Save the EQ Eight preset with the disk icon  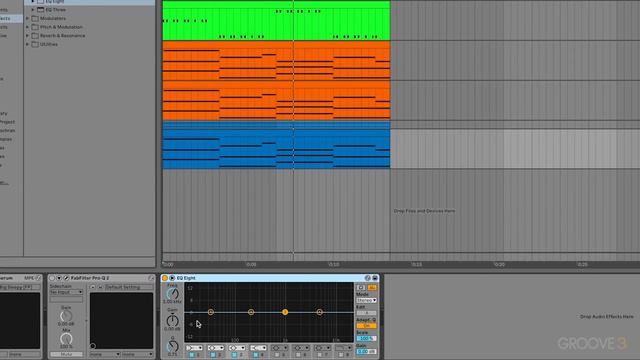[x=375, y=278]
